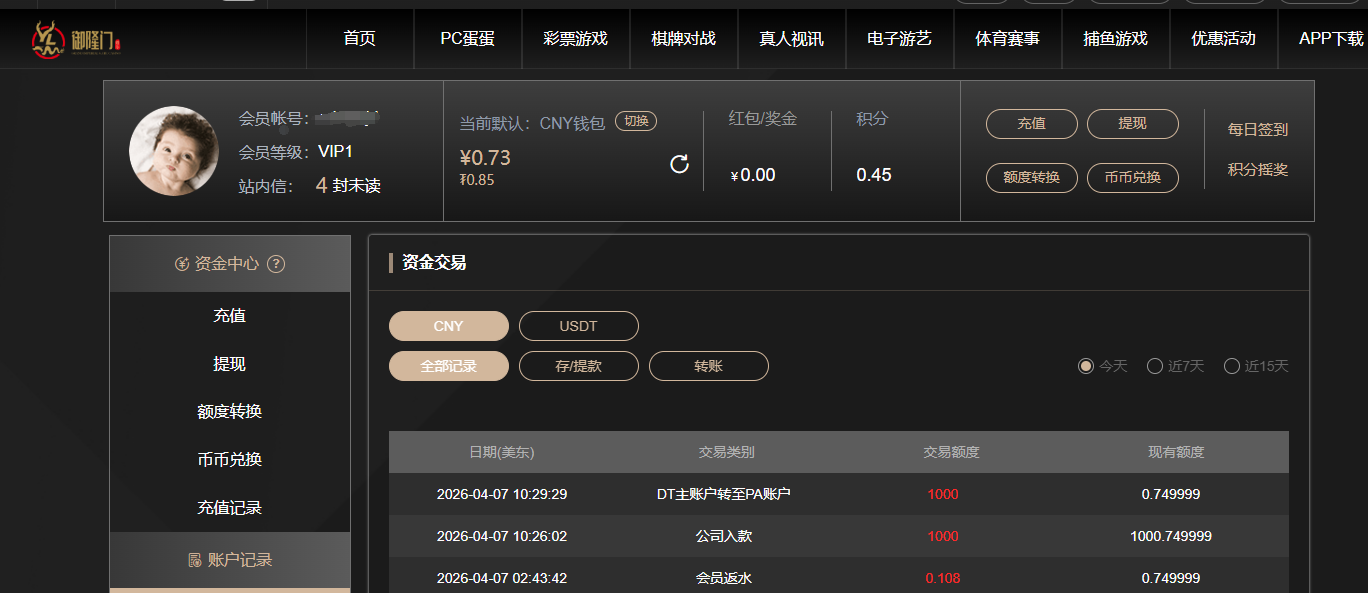Select the 近15天 radio button

tap(1232, 366)
